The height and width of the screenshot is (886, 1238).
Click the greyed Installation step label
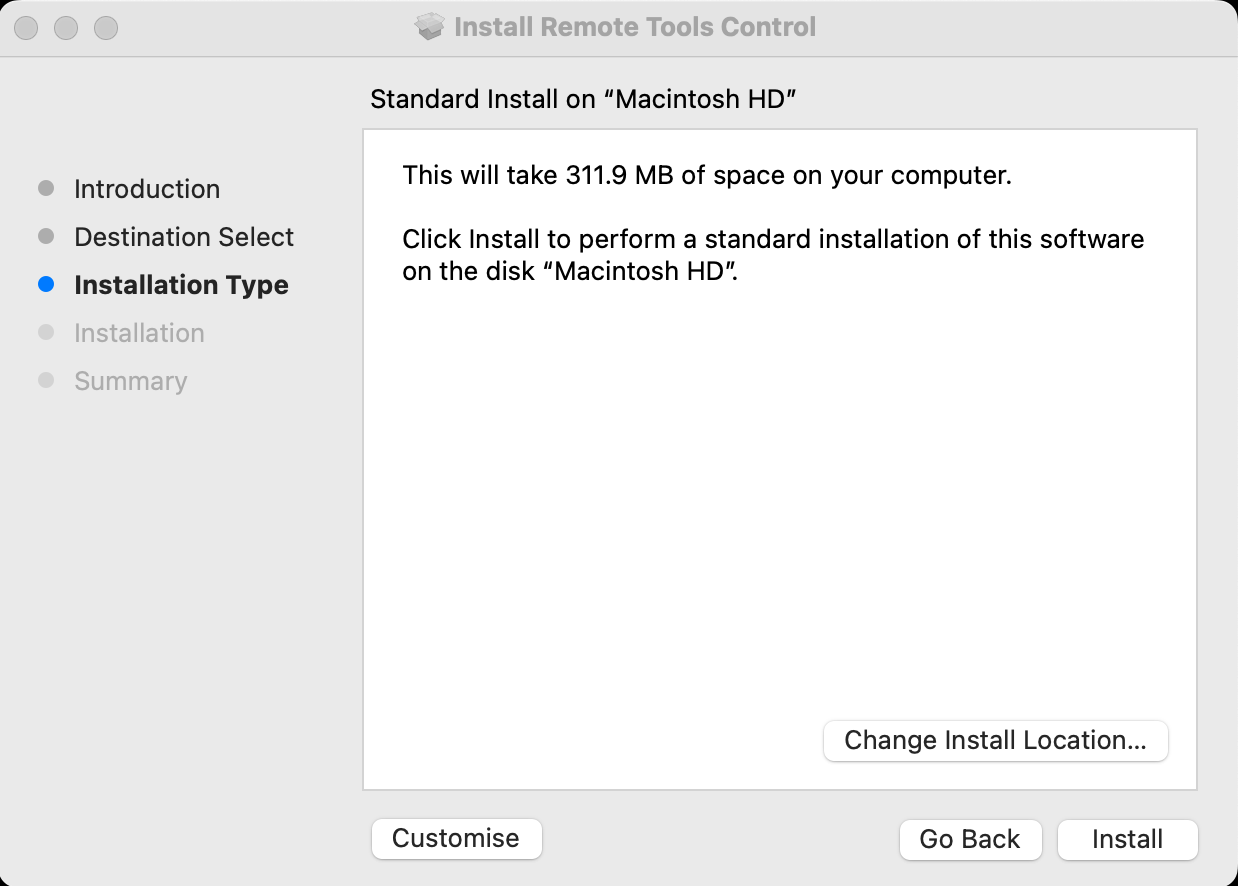[139, 333]
